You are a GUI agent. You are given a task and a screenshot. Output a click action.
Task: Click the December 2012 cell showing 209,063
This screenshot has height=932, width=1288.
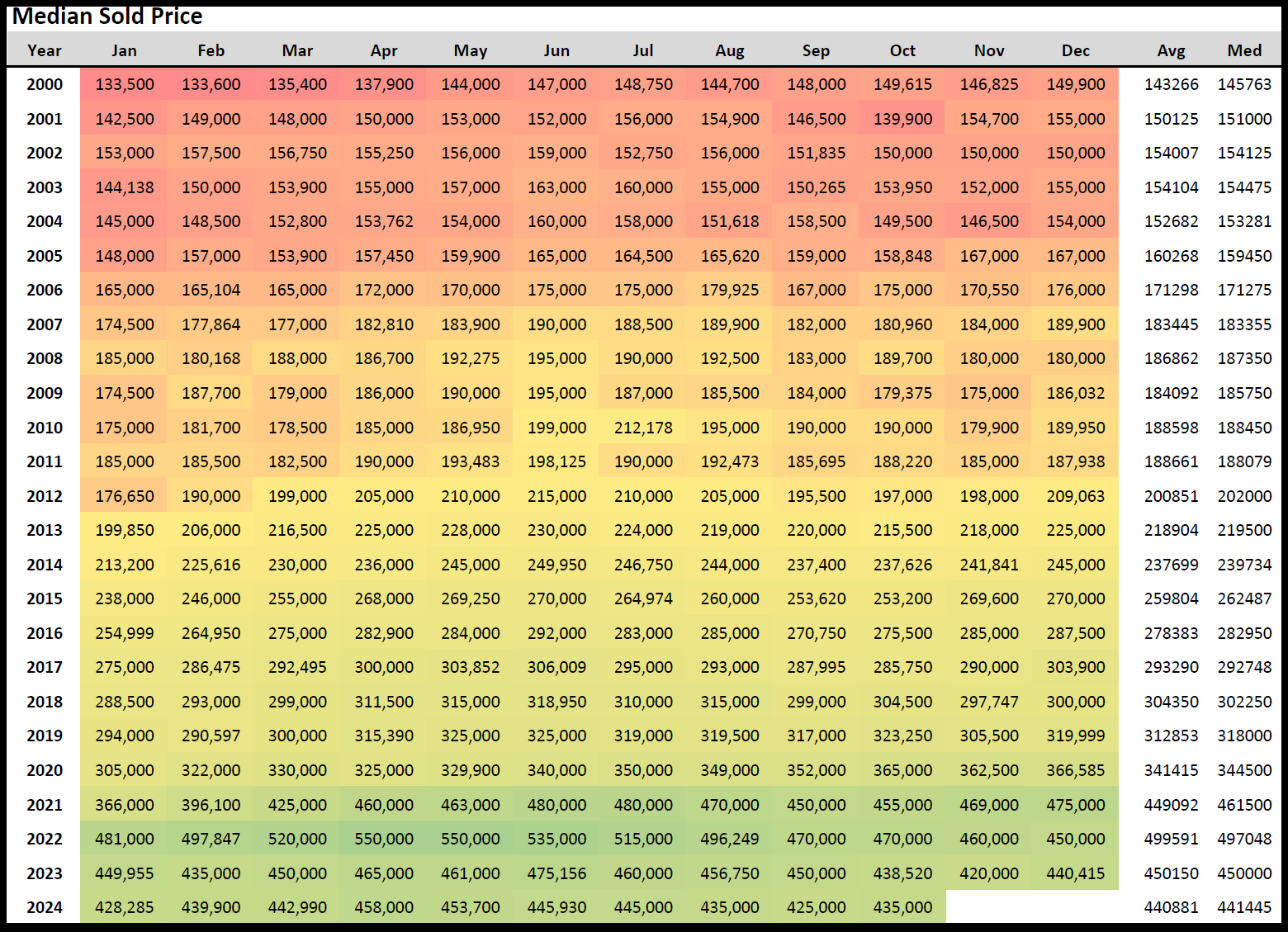[x=1075, y=496]
